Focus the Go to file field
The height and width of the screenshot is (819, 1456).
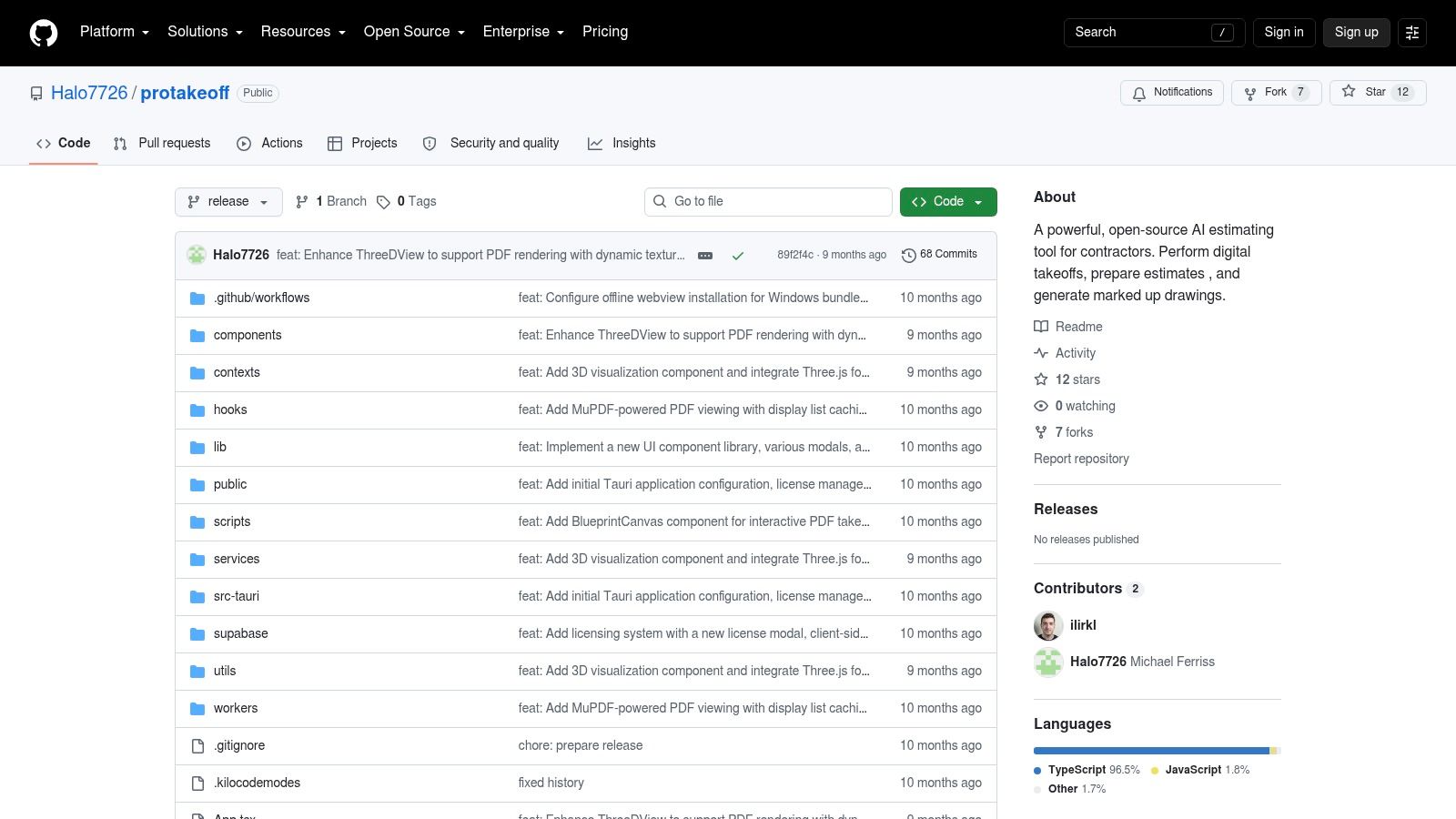pyautogui.click(x=768, y=202)
